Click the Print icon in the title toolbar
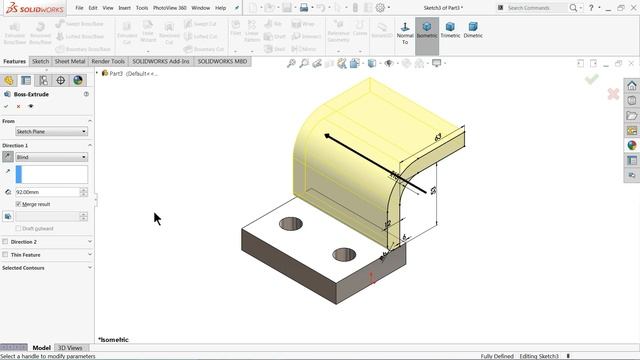The width and height of the screenshot is (640, 360). tap(304, 7)
